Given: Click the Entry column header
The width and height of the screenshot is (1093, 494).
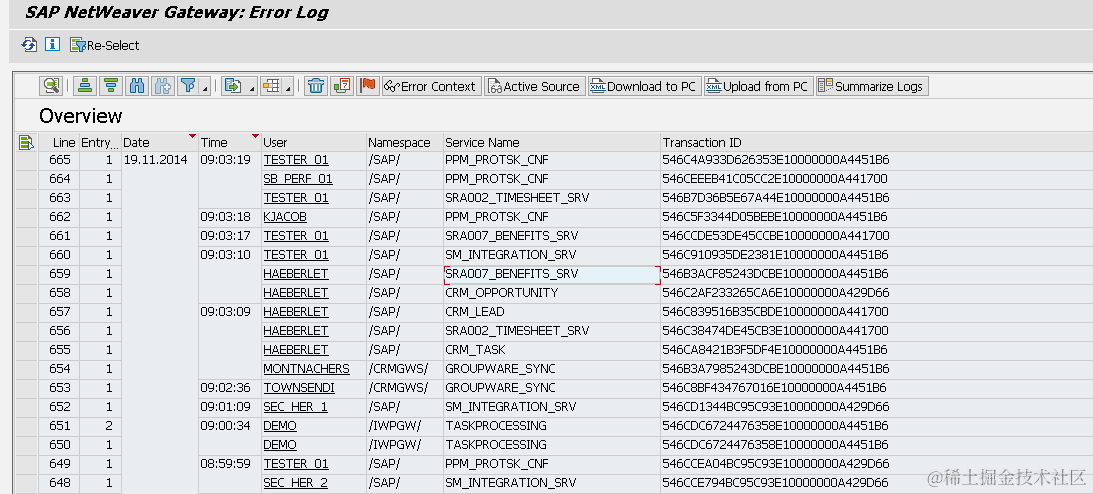Looking at the screenshot, I should click(100, 142).
